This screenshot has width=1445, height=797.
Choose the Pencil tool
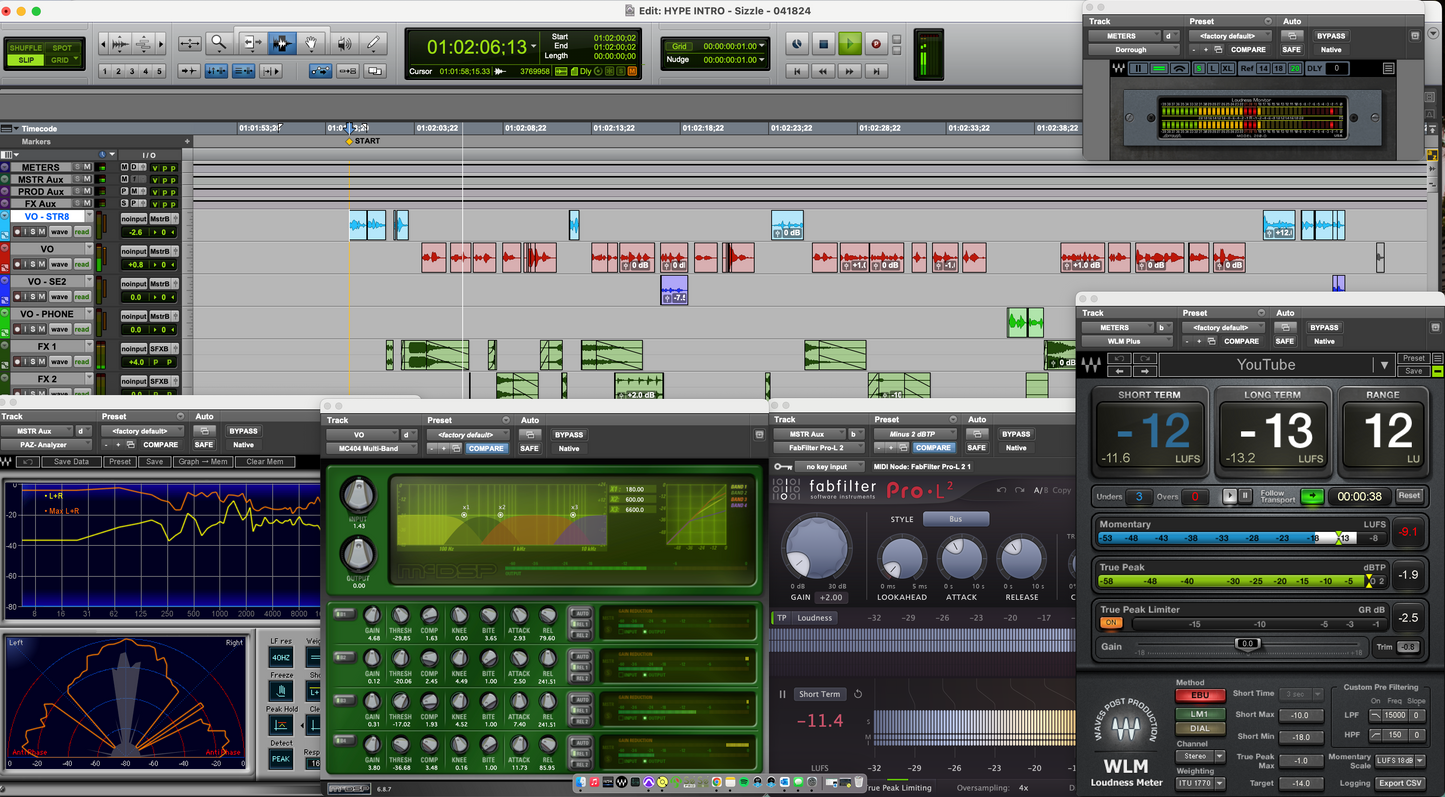373,44
